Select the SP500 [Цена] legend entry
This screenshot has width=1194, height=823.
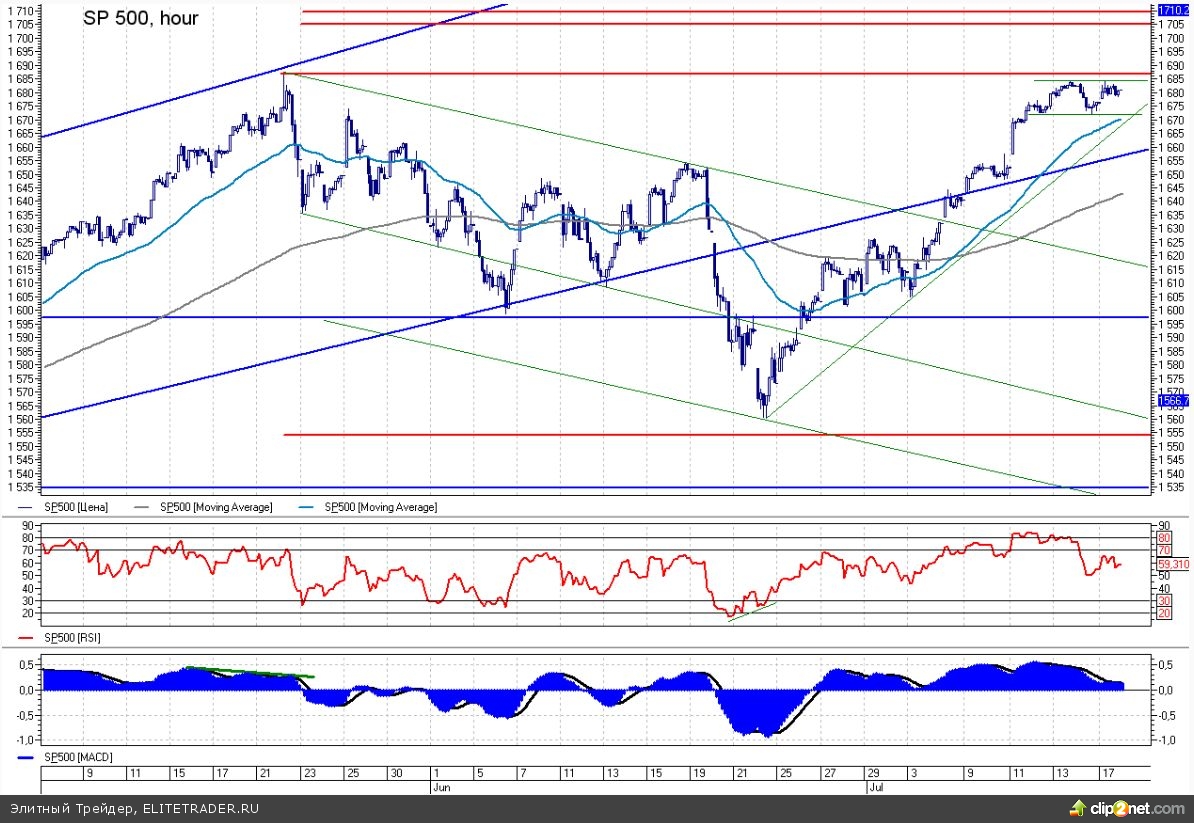(x=75, y=507)
